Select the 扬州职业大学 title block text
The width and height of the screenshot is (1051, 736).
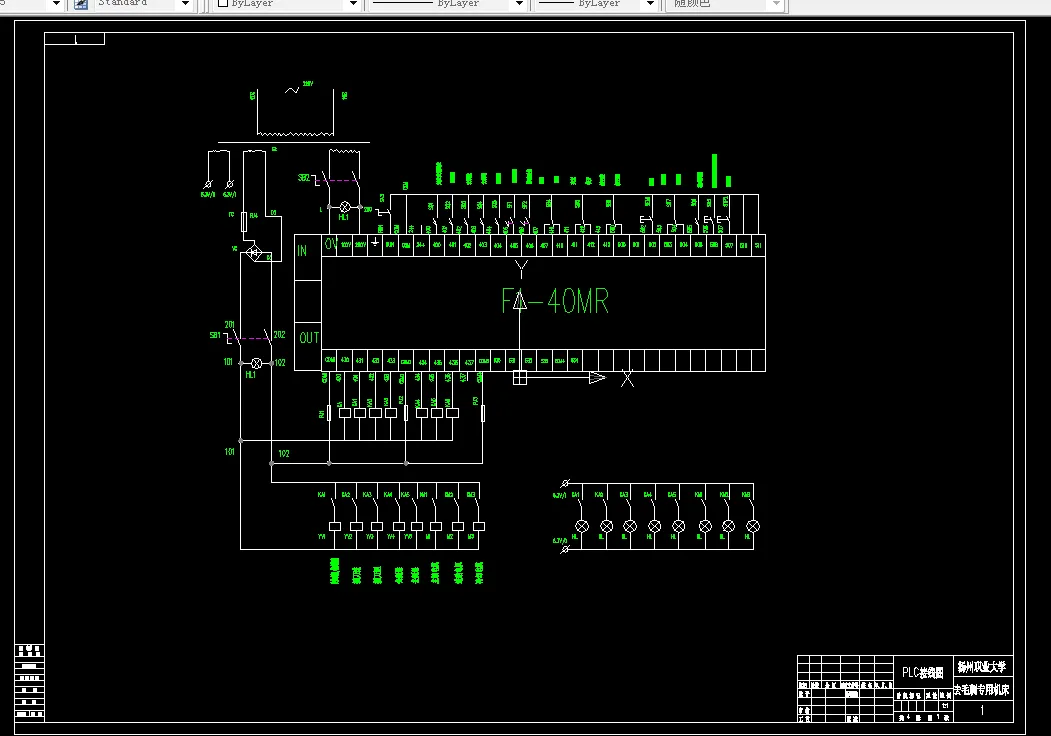click(982, 666)
